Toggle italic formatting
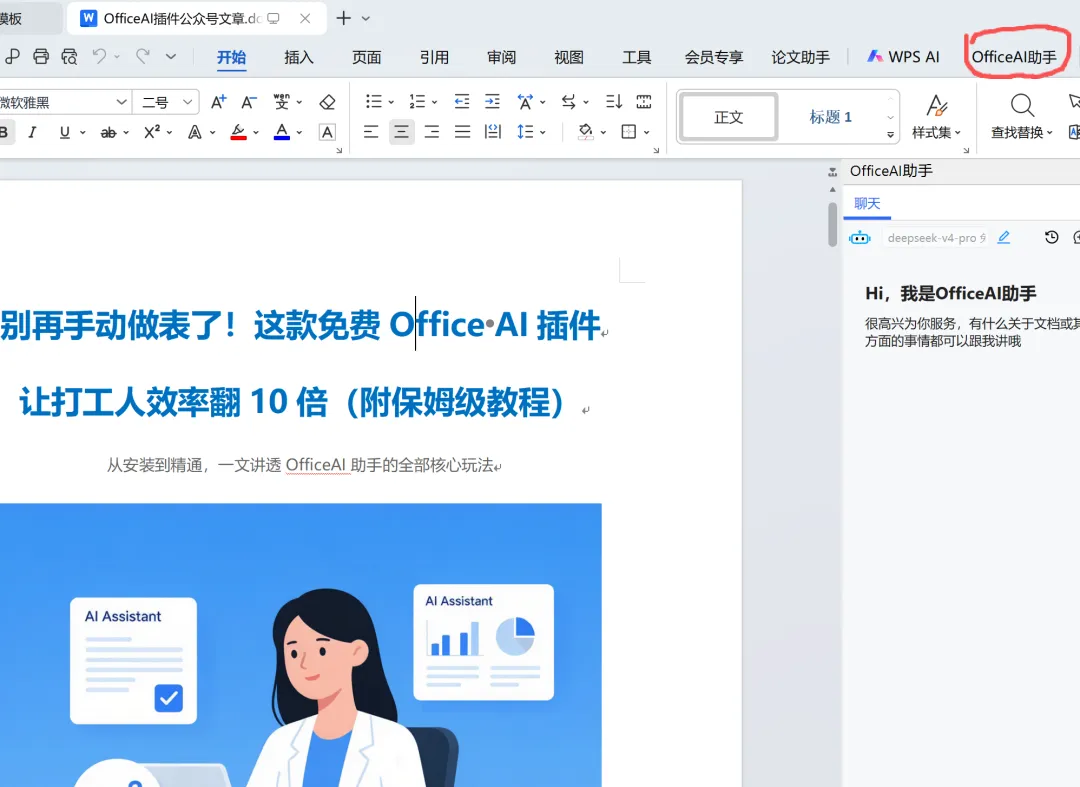The height and width of the screenshot is (787, 1080). tap(32, 132)
